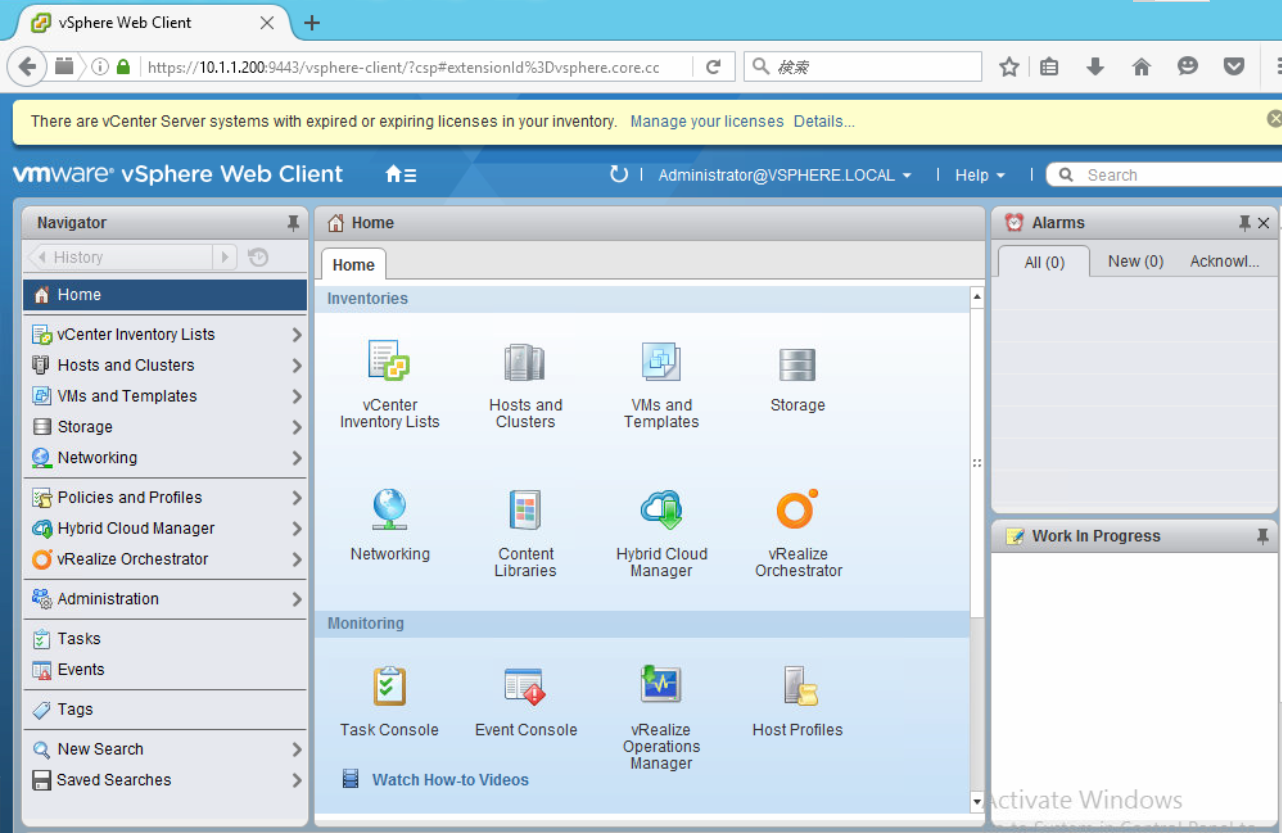
Task: Expand Policies and Profiles in Navigator
Action: tap(296, 498)
